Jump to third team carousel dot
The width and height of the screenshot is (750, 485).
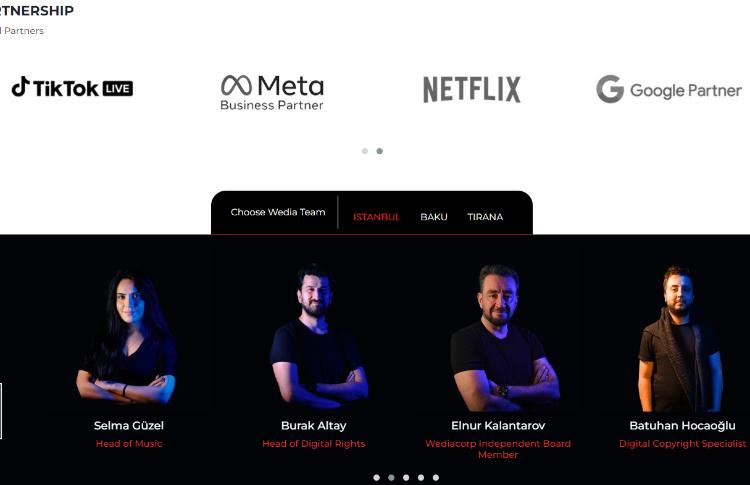(406, 477)
